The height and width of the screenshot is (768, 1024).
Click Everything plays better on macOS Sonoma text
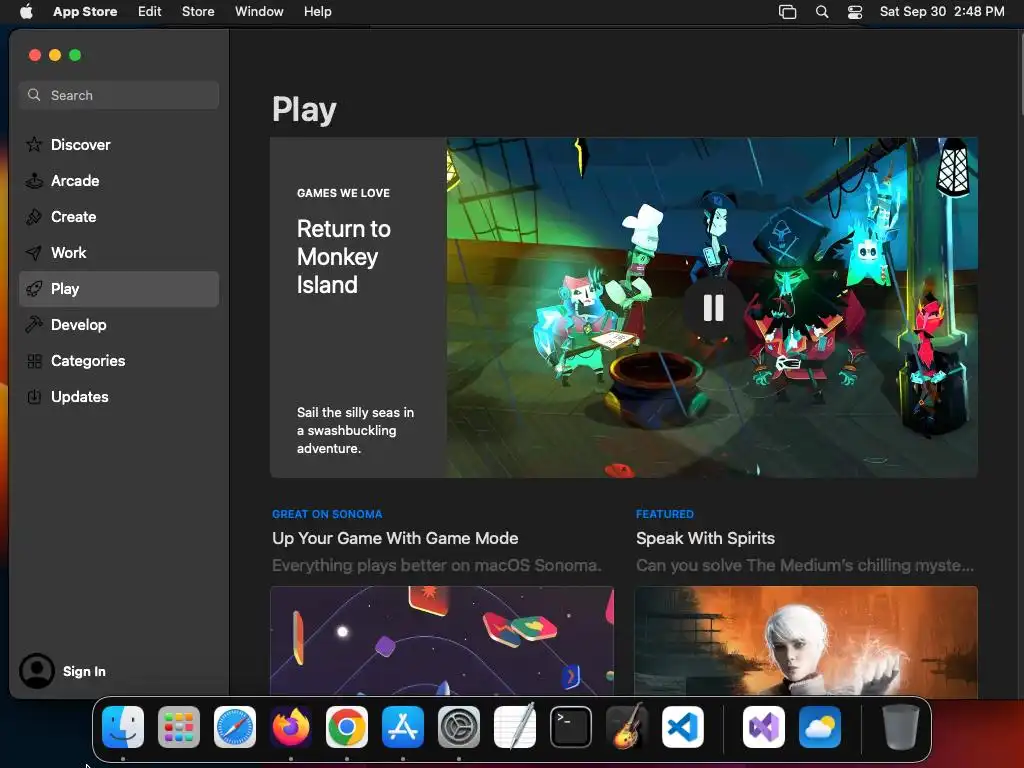pyautogui.click(x=436, y=566)
